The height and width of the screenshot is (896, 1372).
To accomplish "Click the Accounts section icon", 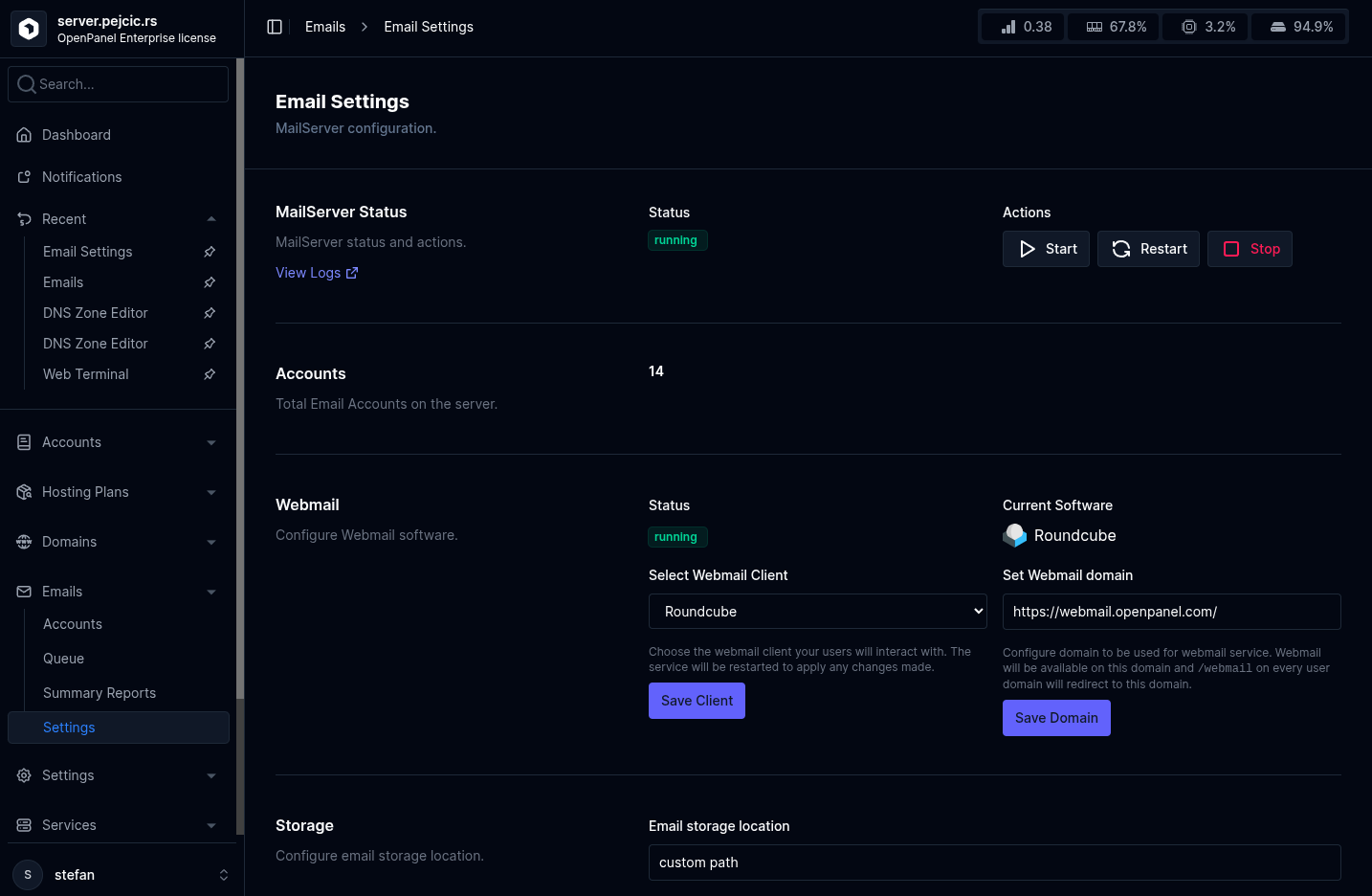I will pos(24,442).
